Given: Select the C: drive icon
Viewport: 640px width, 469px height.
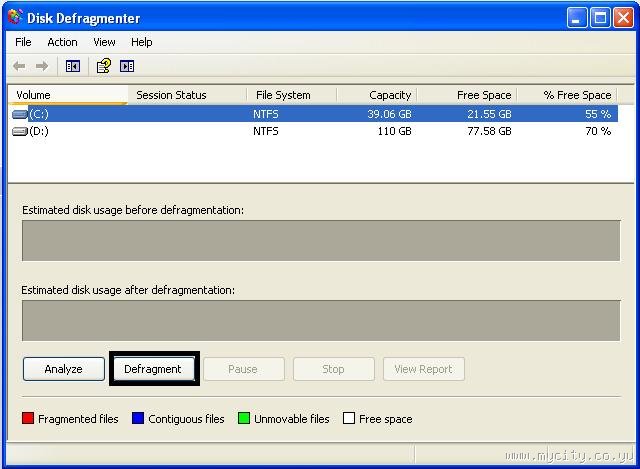Looking at the screenshot, I should click(20, 114).
